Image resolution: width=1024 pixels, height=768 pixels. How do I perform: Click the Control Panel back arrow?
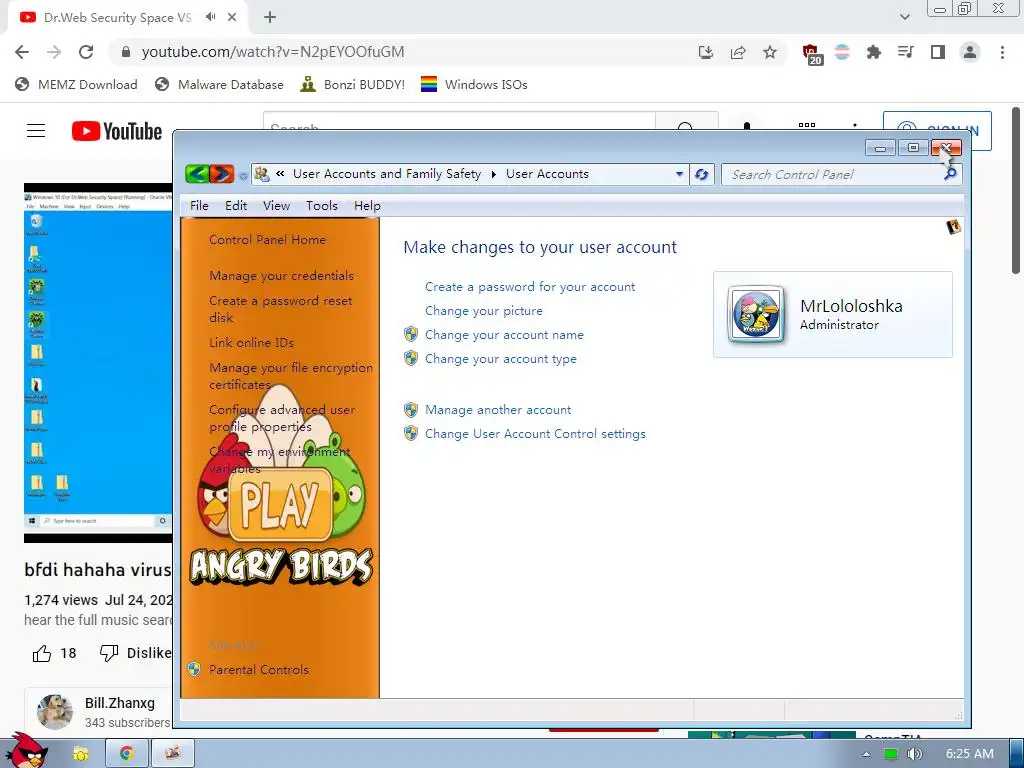pyautogui.click(x=197, y=174)
